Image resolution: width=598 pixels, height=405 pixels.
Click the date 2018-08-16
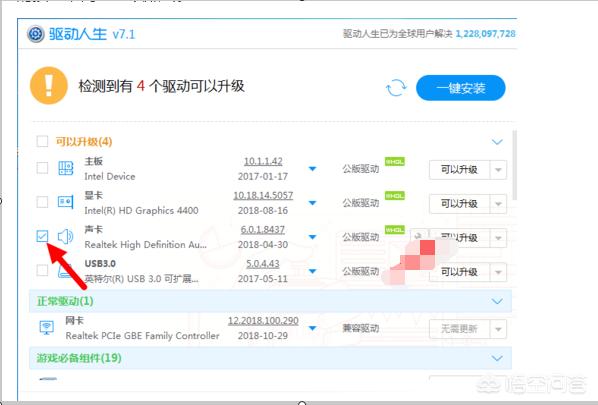(263, 211)
